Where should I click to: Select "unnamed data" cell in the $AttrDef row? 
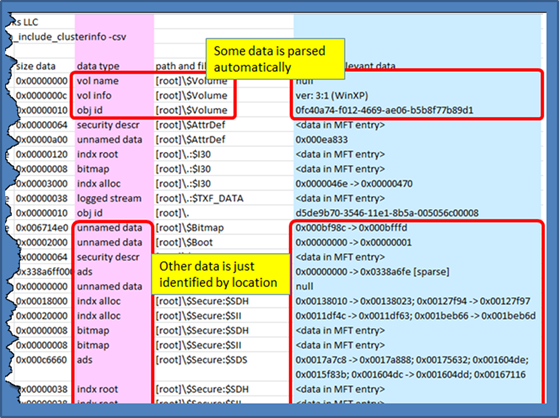point(109,140)
